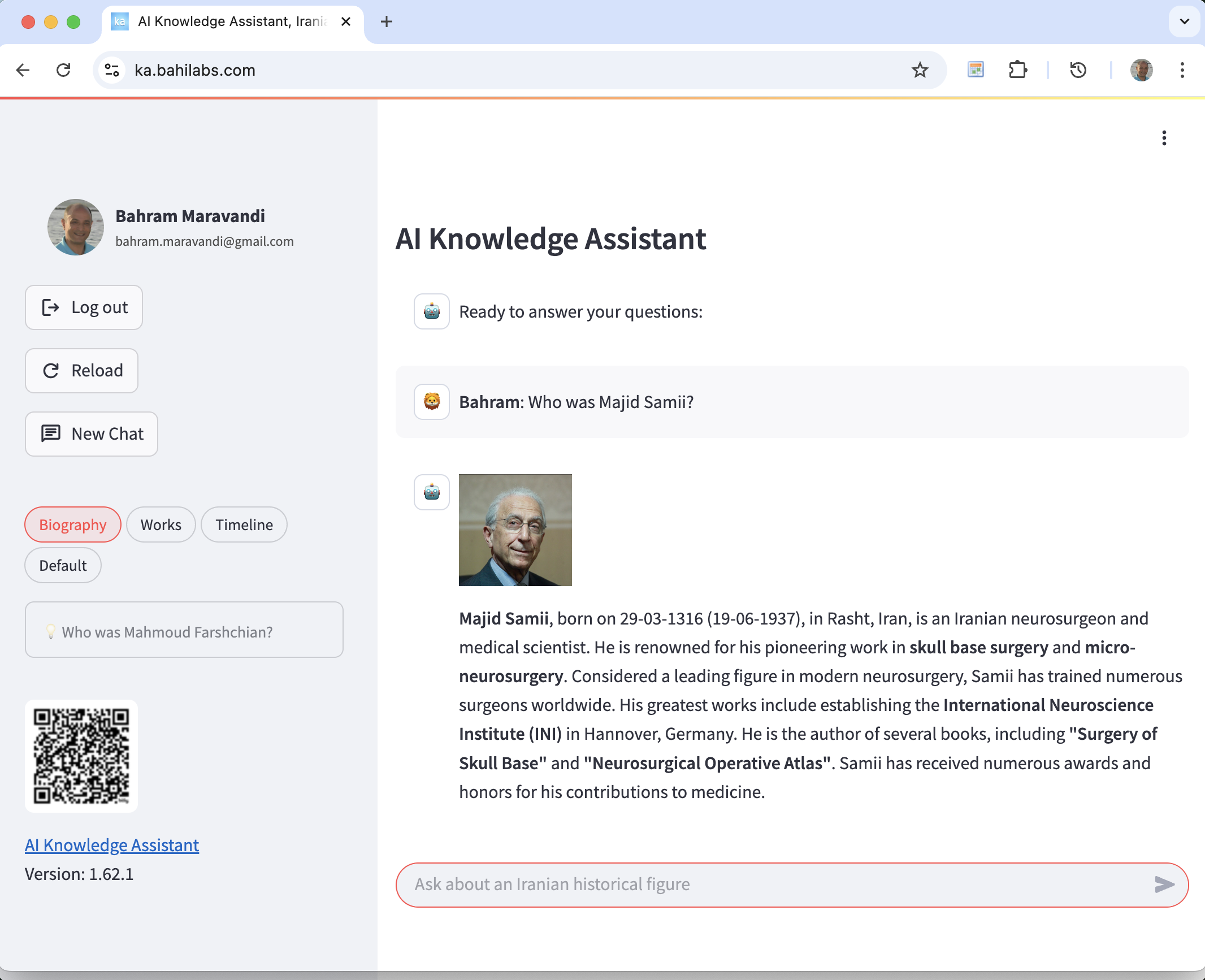Click the Majid Samii portrait thumbnail
Image resolution: width=1205 pixels, height=980 pixels.
(515, 530)
